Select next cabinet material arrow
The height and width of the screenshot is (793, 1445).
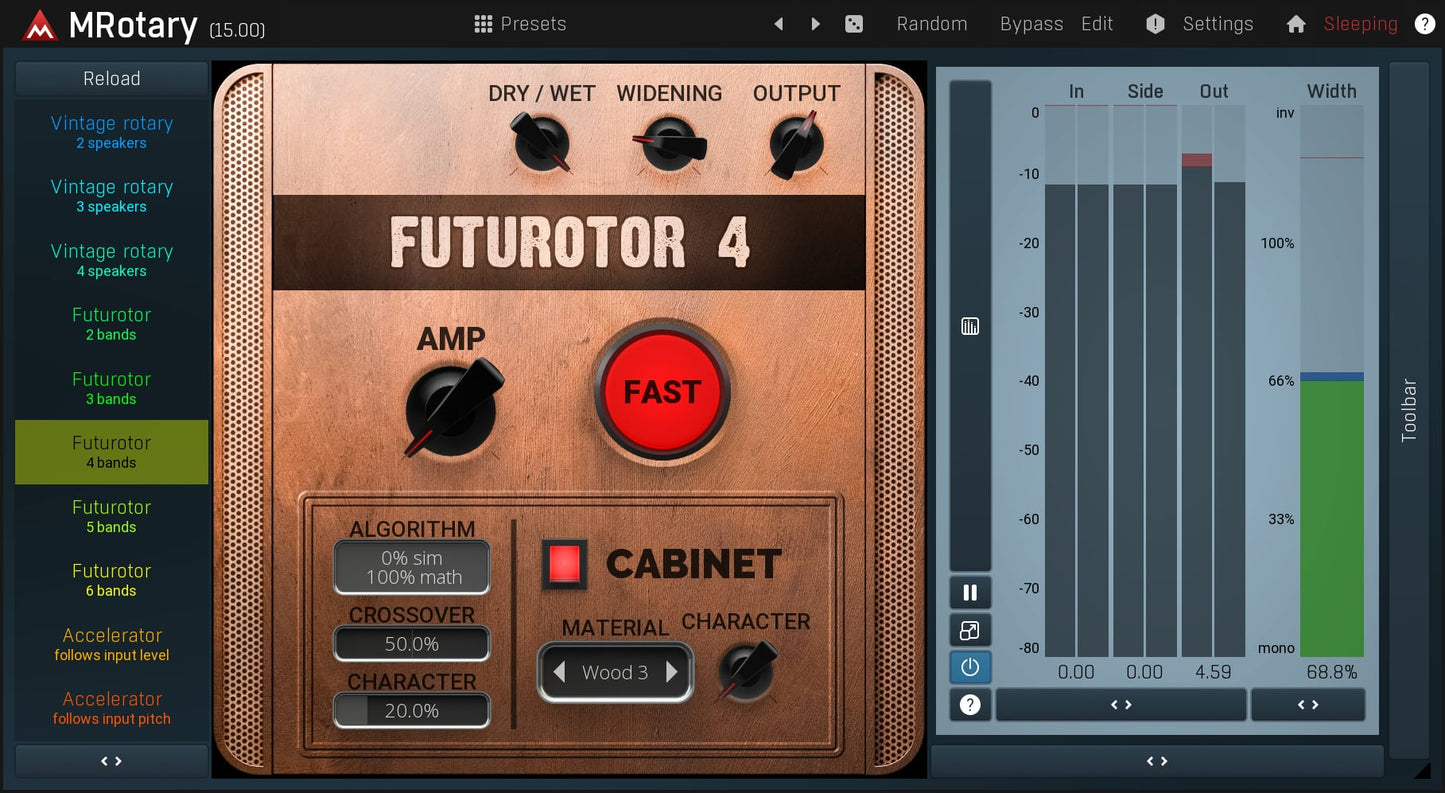[672, 672]
